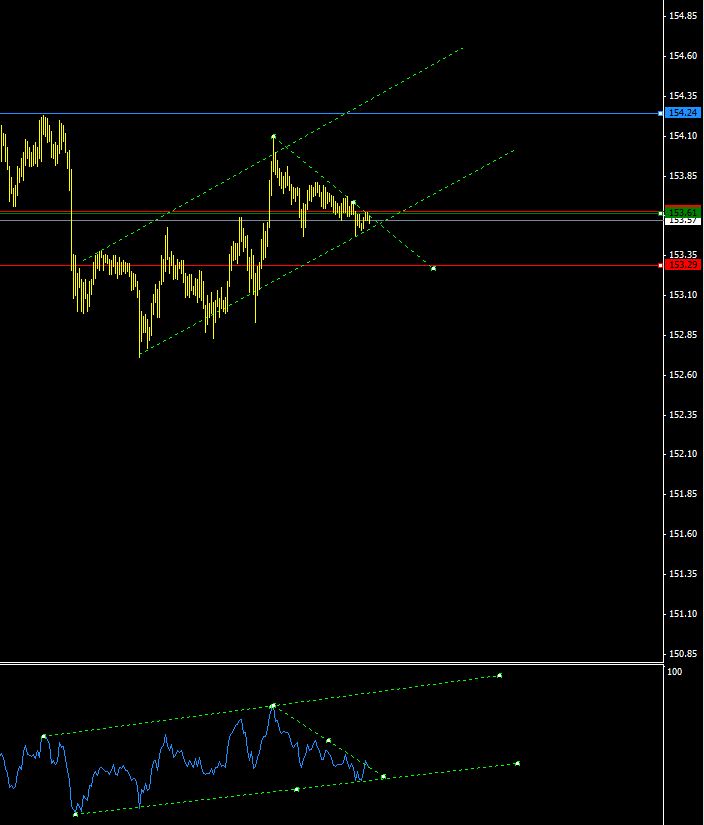Click the 151.10 price axis label
The width and height of the screenshot is (704, 825).
click(x=683, y=613)
